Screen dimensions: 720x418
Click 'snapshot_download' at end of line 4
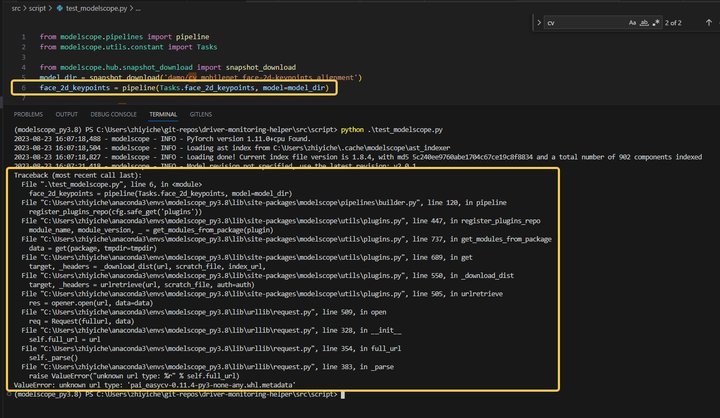260,67
